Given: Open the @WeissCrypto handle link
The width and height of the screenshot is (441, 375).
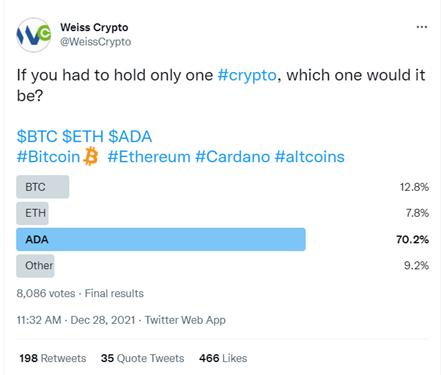Looking at the screenshot, I should point(96,42).
